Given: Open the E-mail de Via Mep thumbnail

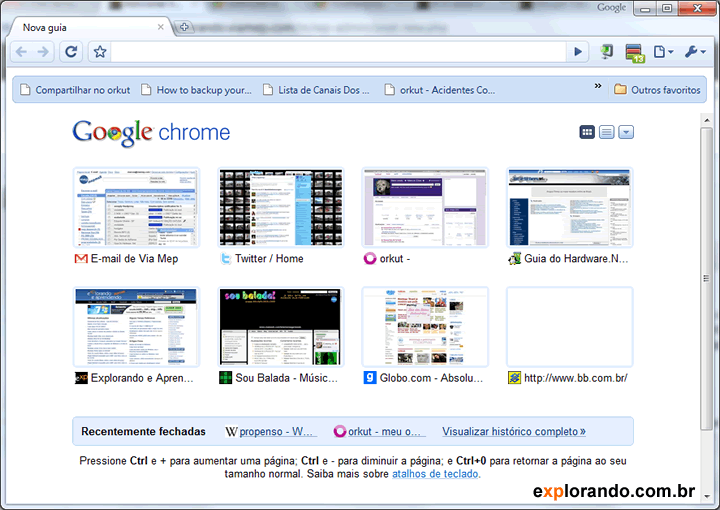Looking at the screenshot, I should coord(136,207).
